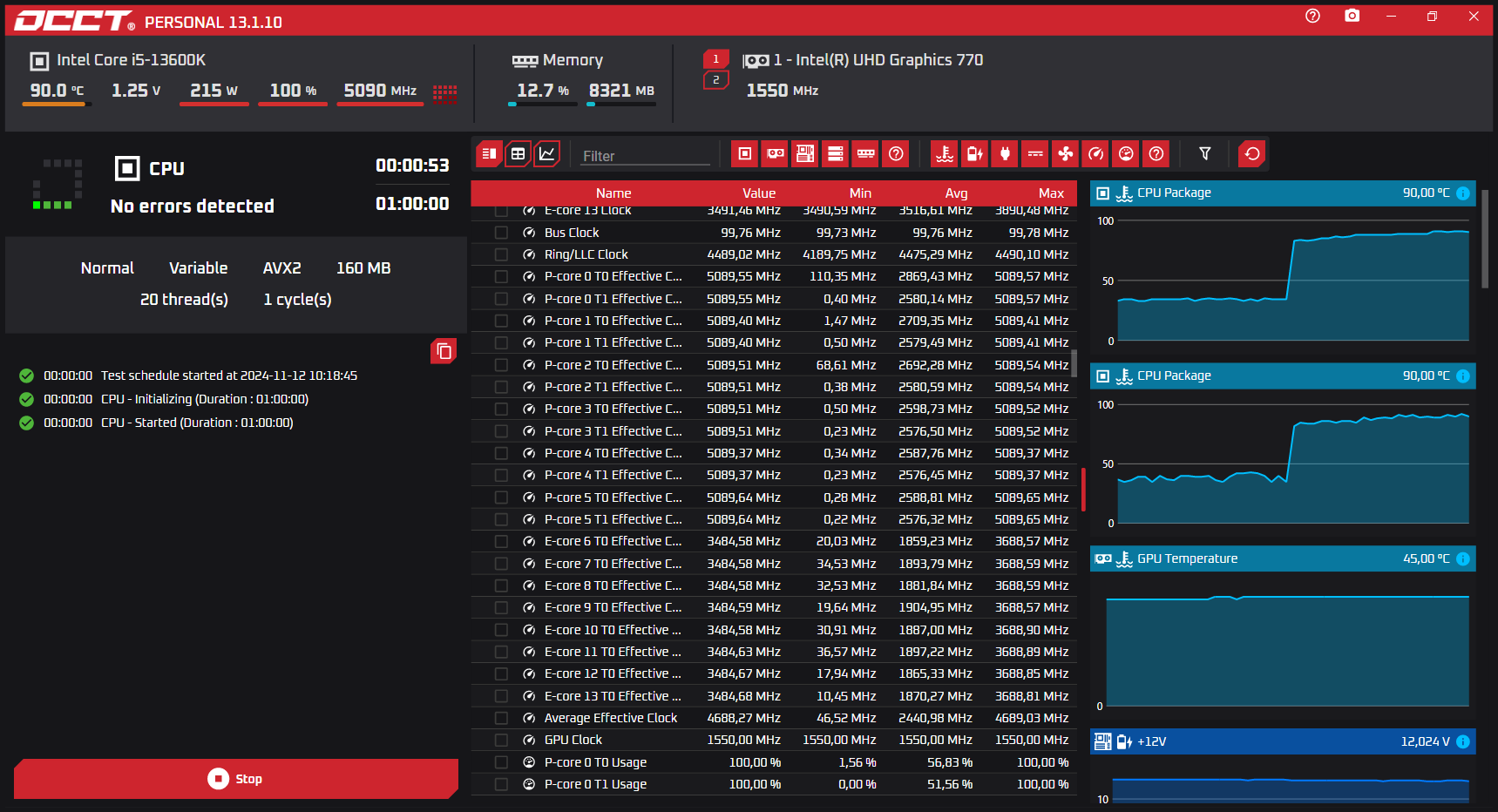The height and width of the screenshot is (812, 1498).
Task: Click the "1 cycle(s)" setting text
Action: pos(298,300)
